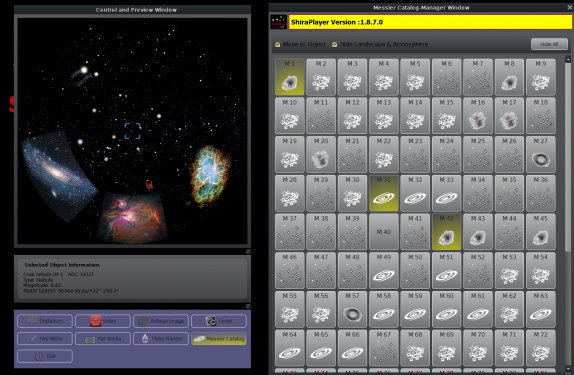The image size is (574, 375).
Task: Select the M 31 galaxy tile
Action: [384, 193]
